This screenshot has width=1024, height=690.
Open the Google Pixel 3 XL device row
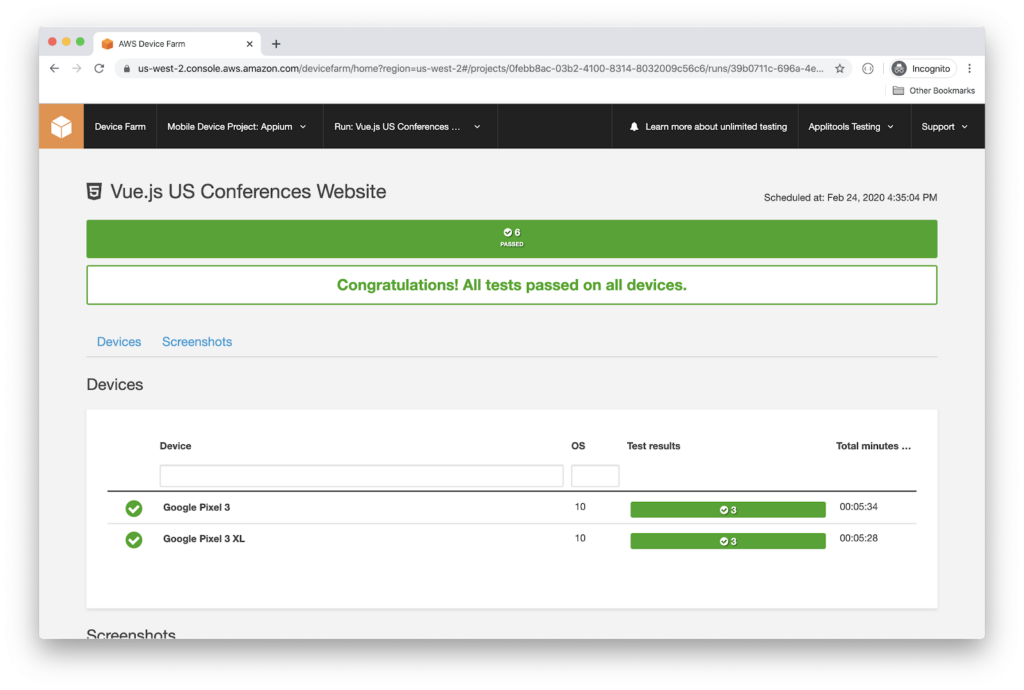click(x=204, y=539)
